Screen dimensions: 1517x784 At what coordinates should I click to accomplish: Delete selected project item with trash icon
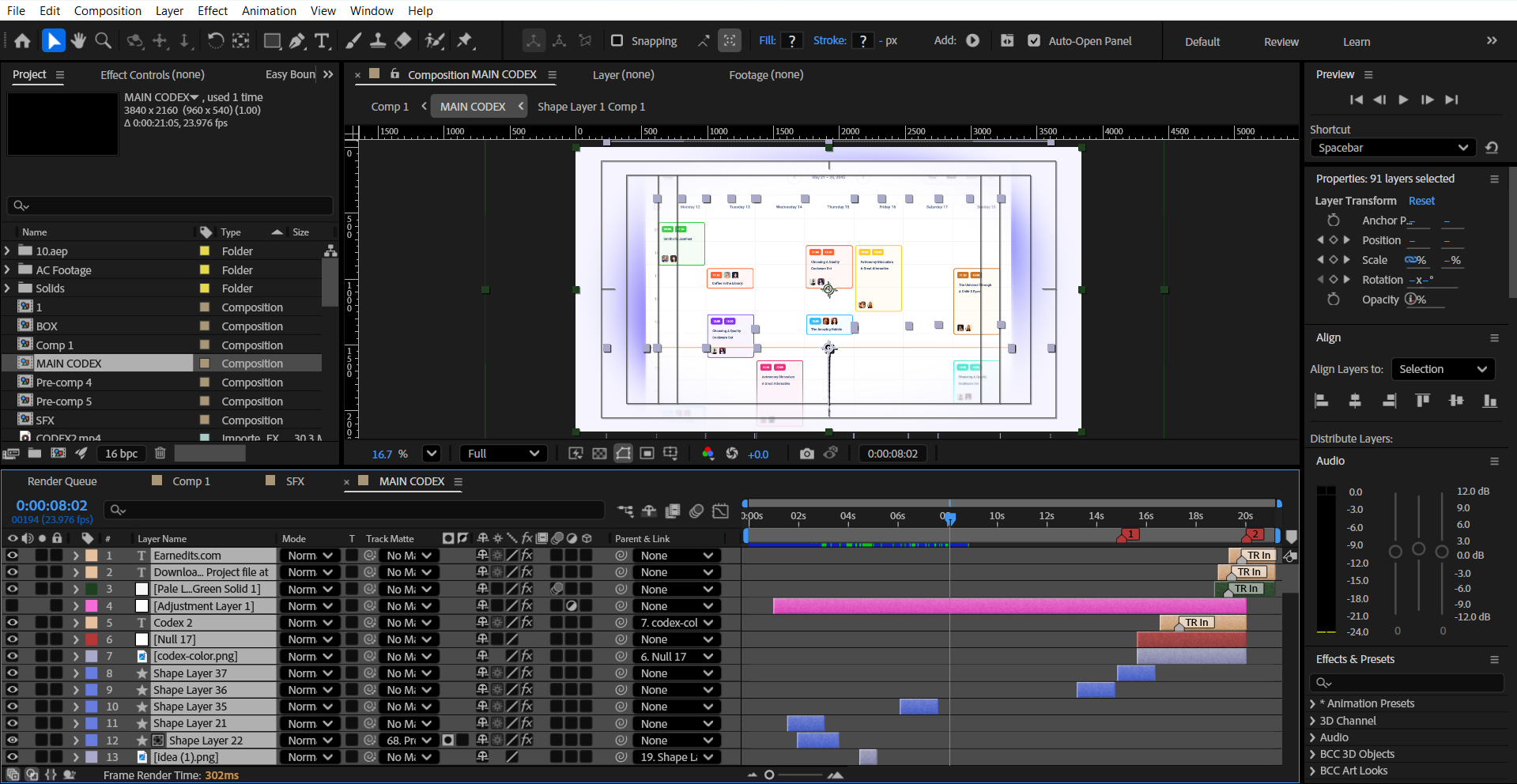(x=160, y=453)
